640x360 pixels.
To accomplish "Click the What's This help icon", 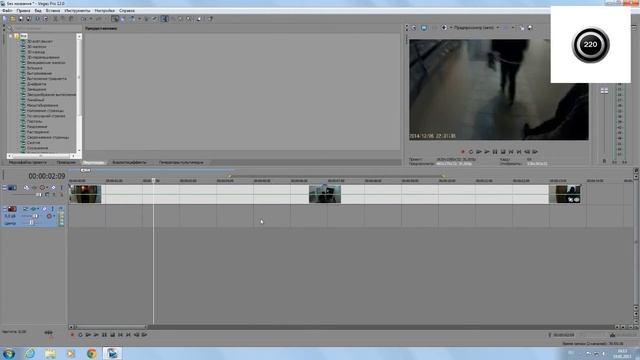I will pyautogui.click(x=210, y=19).
